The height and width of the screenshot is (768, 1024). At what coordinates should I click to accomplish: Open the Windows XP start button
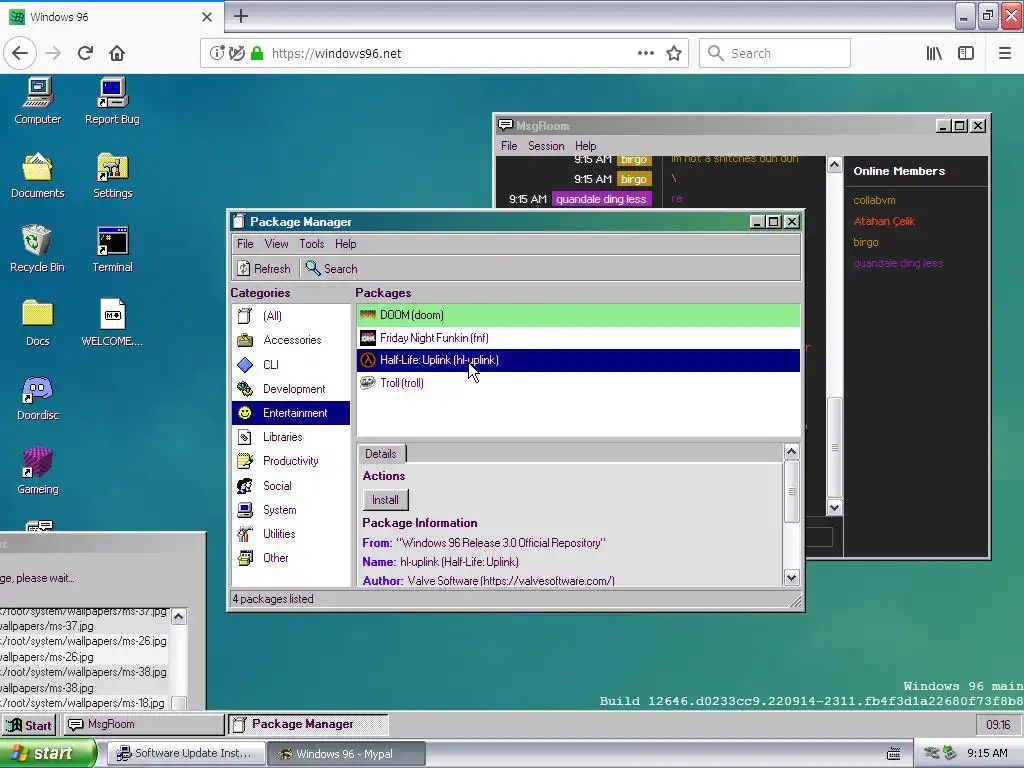48,753
